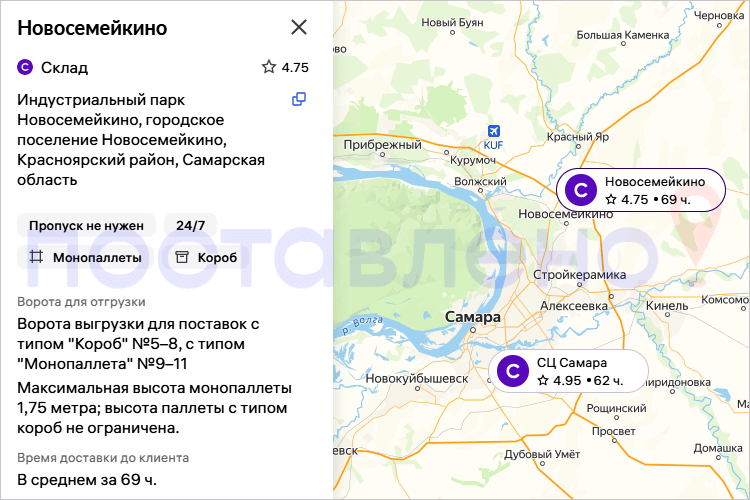This screenshot has height=500, width=750.
Task: Click the text В среднем за 69 ч.
Action: click(87, 479)
